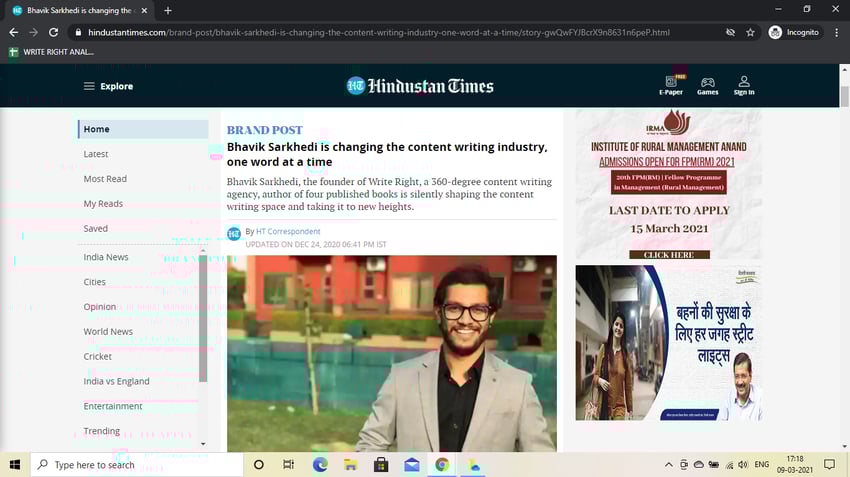Open File Explorer from taskbar
850x477 pixels.
coord(350,465)
